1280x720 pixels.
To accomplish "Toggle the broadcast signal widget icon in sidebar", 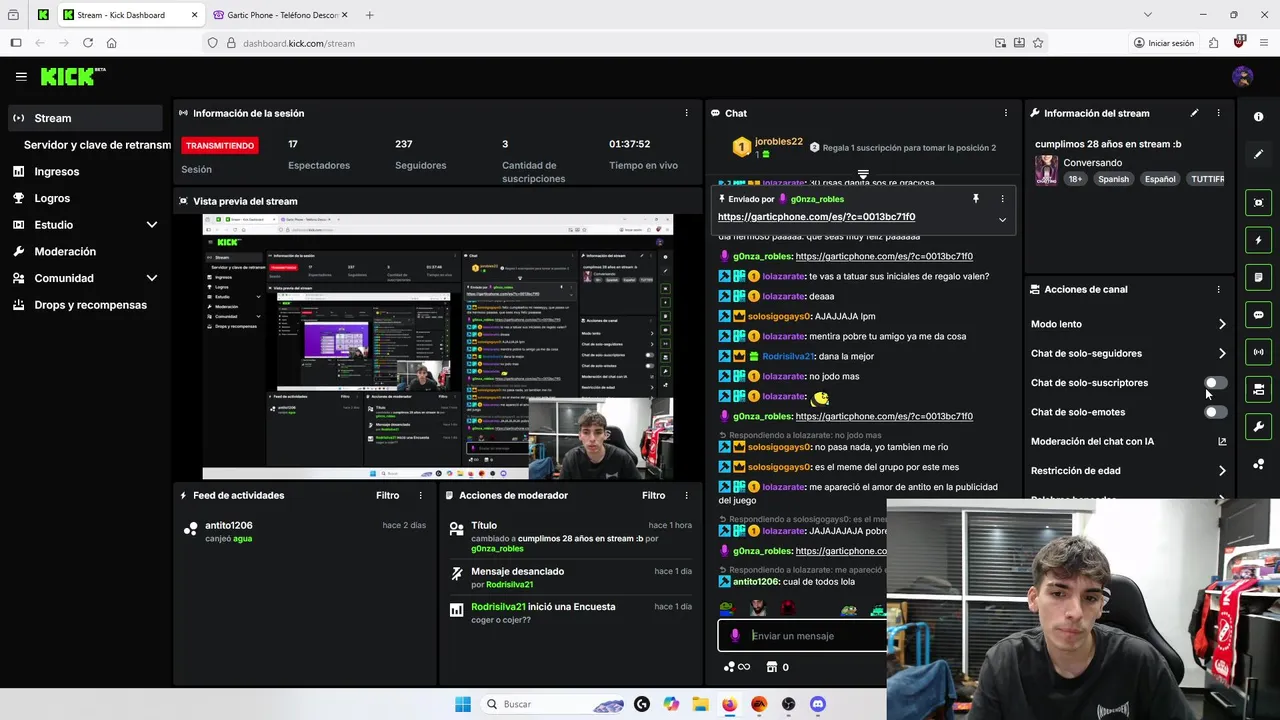I will click(1258, 352).
